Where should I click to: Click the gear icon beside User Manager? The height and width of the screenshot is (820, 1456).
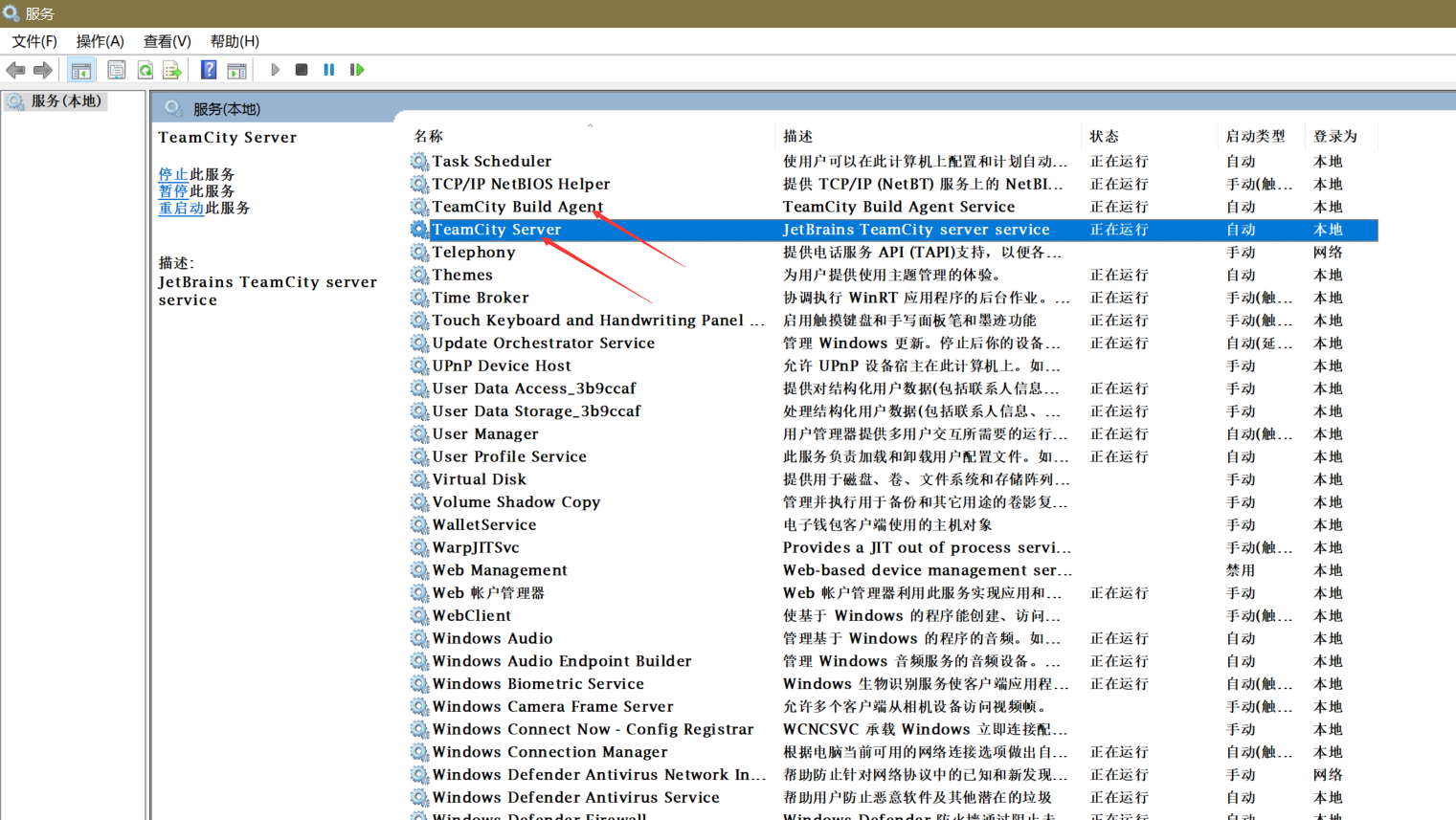point(419,433)
